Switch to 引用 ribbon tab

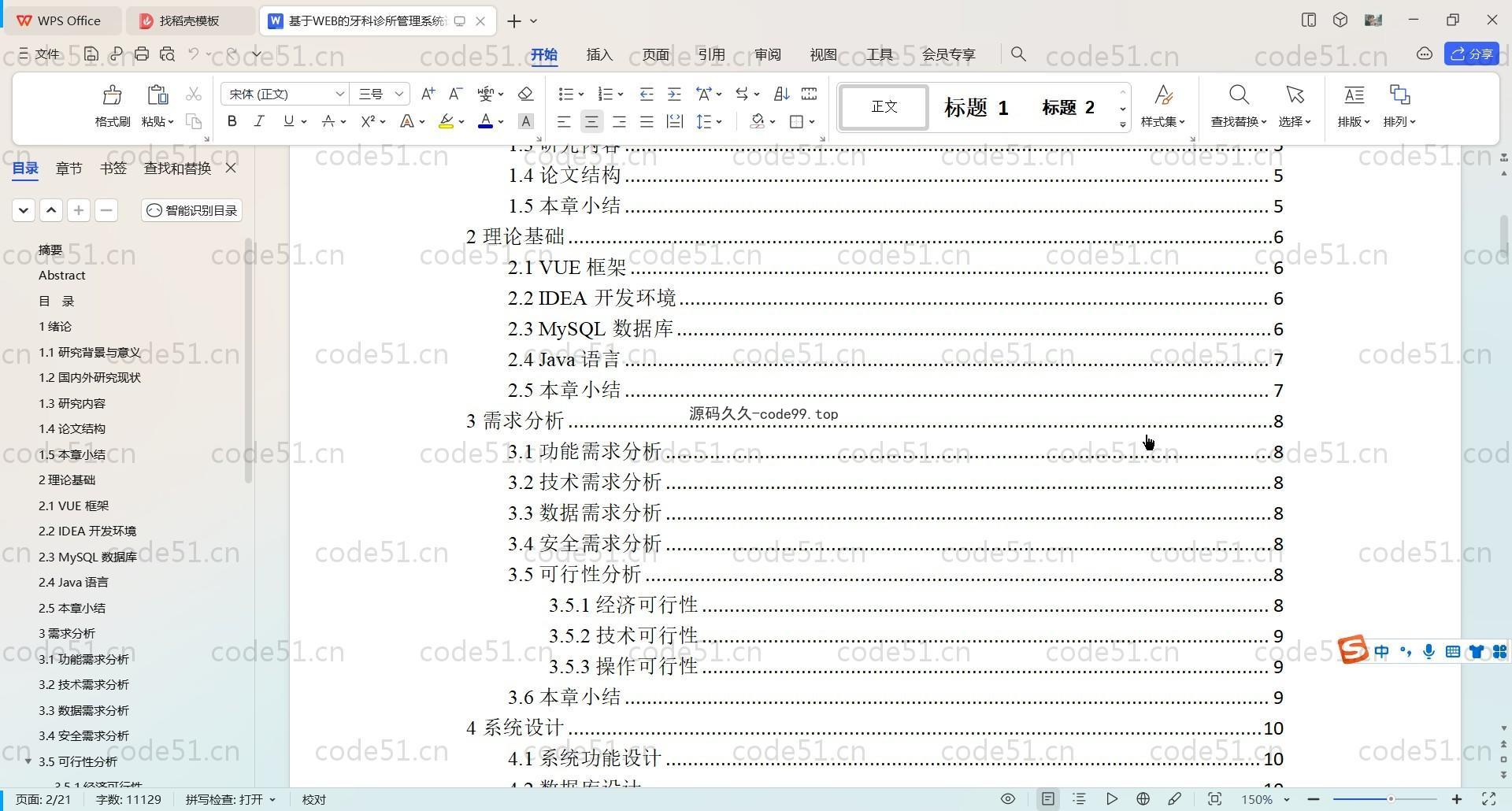click(711, 54)
